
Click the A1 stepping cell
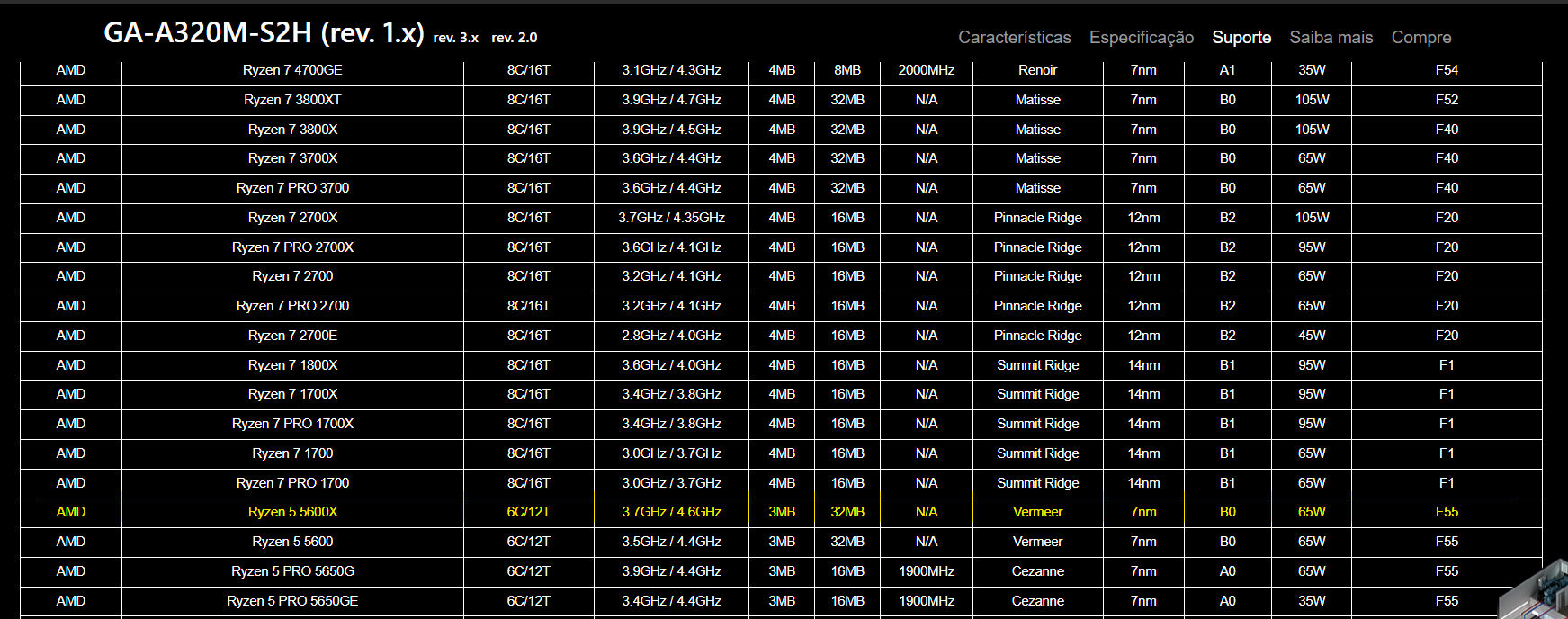(1228, 70)
